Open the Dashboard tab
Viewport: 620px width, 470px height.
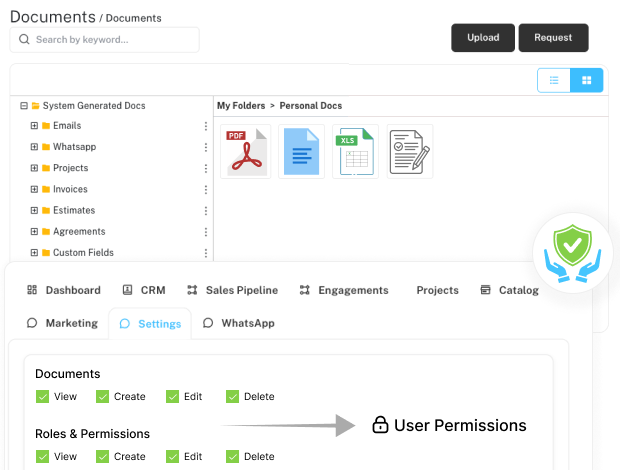point(64,290)
